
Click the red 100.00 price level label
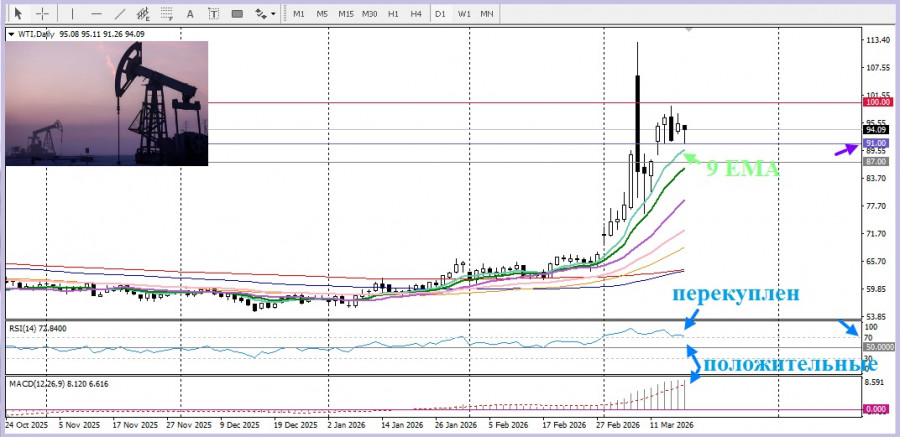[876, 102]
